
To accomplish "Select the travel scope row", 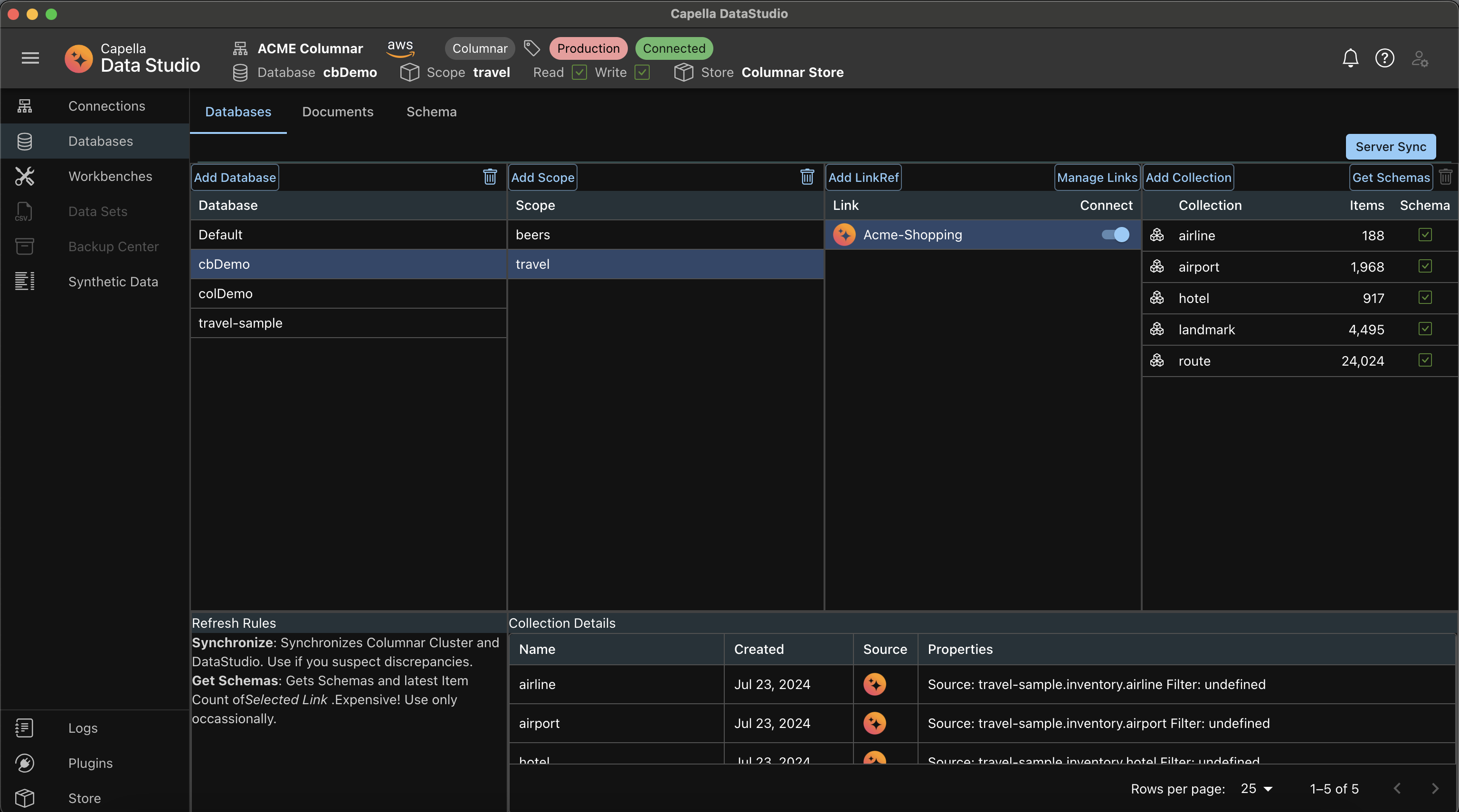I will [665, 264].
